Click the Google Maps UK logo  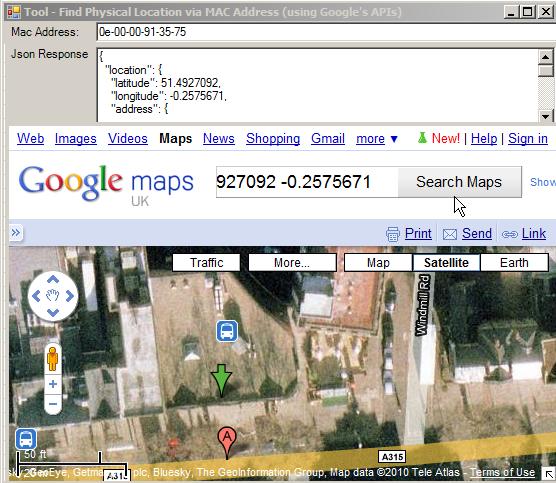pos(106,185)
